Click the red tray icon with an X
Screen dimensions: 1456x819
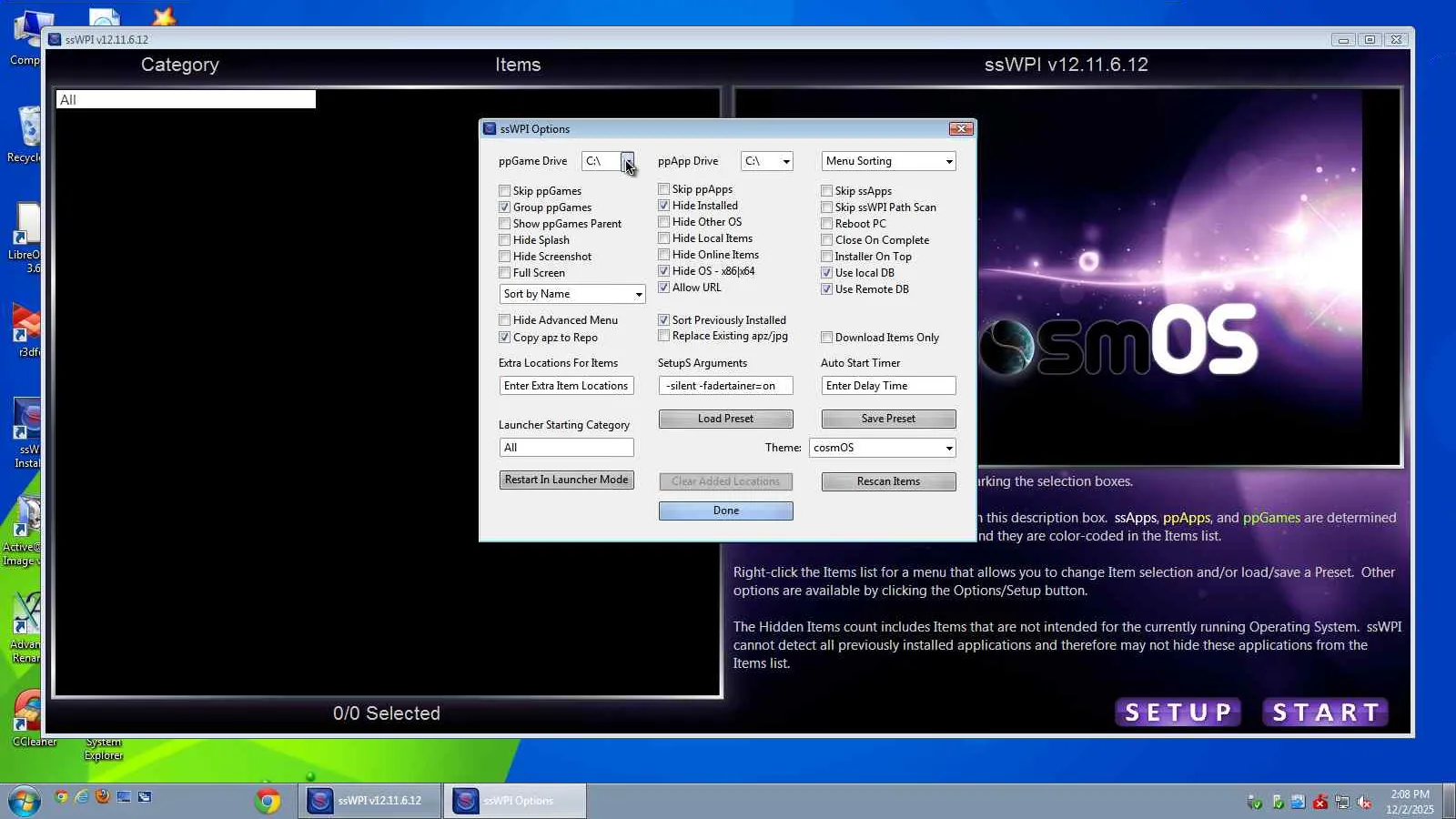1319,802
